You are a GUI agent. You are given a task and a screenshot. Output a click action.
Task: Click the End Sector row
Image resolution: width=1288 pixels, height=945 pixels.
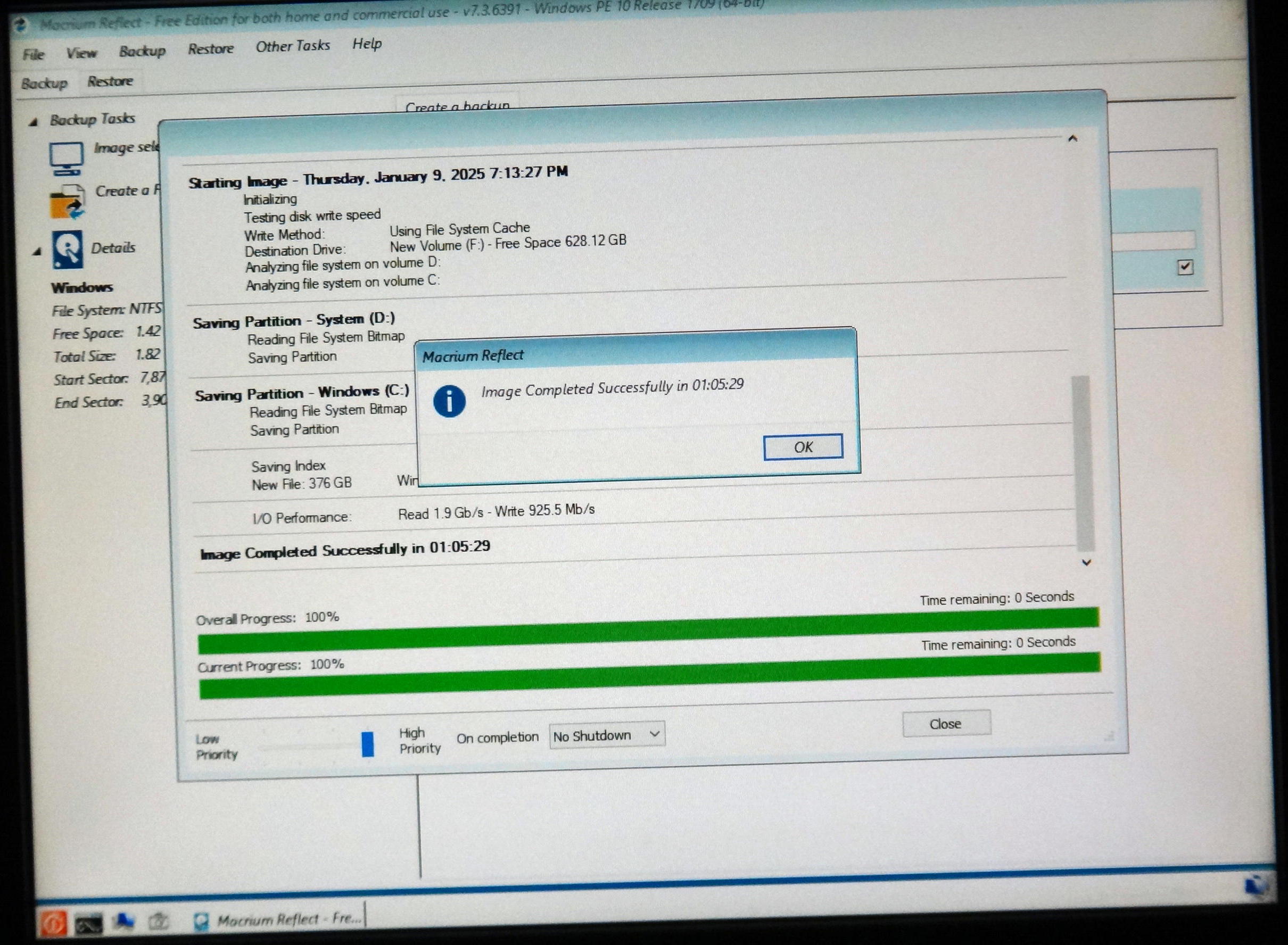pos(110,402)
